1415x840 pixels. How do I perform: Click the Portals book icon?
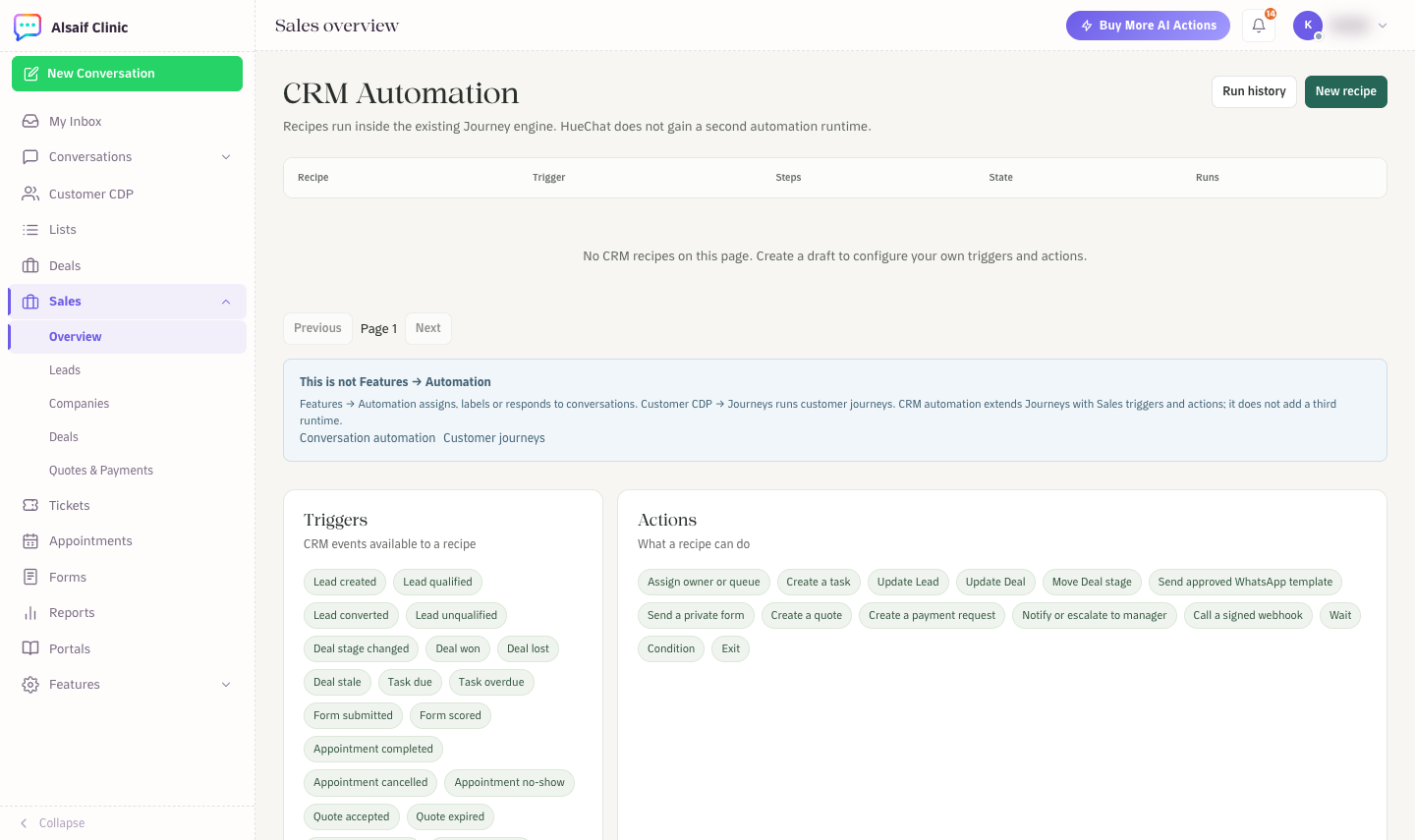30,648
